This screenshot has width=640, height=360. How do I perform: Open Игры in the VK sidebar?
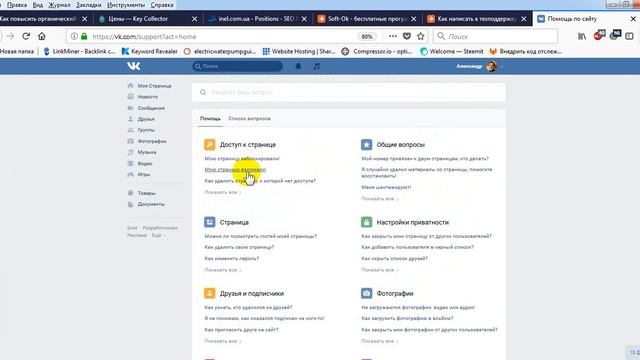(x=139, y=174)
